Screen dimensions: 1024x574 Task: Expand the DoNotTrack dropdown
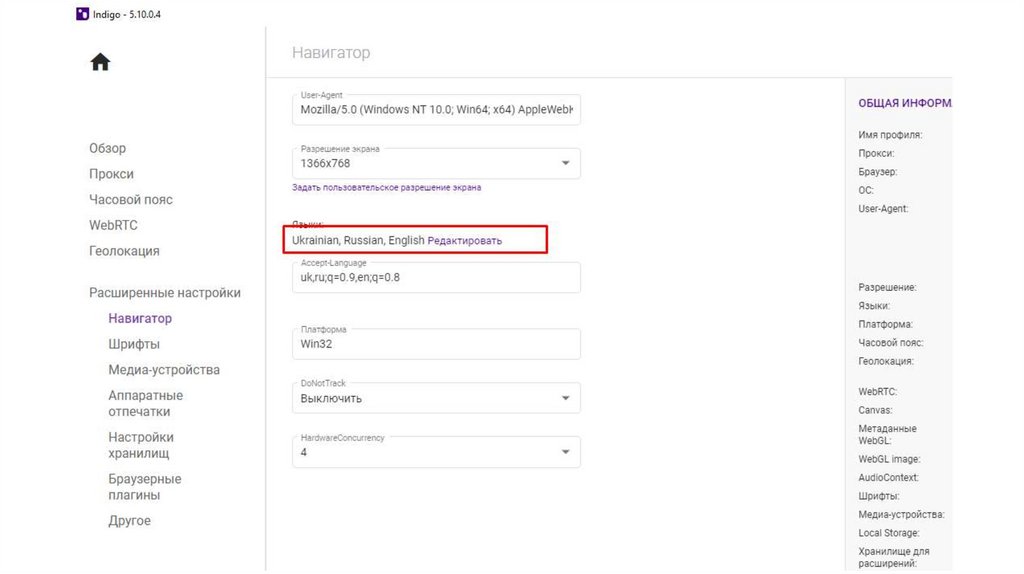point(565,398)
